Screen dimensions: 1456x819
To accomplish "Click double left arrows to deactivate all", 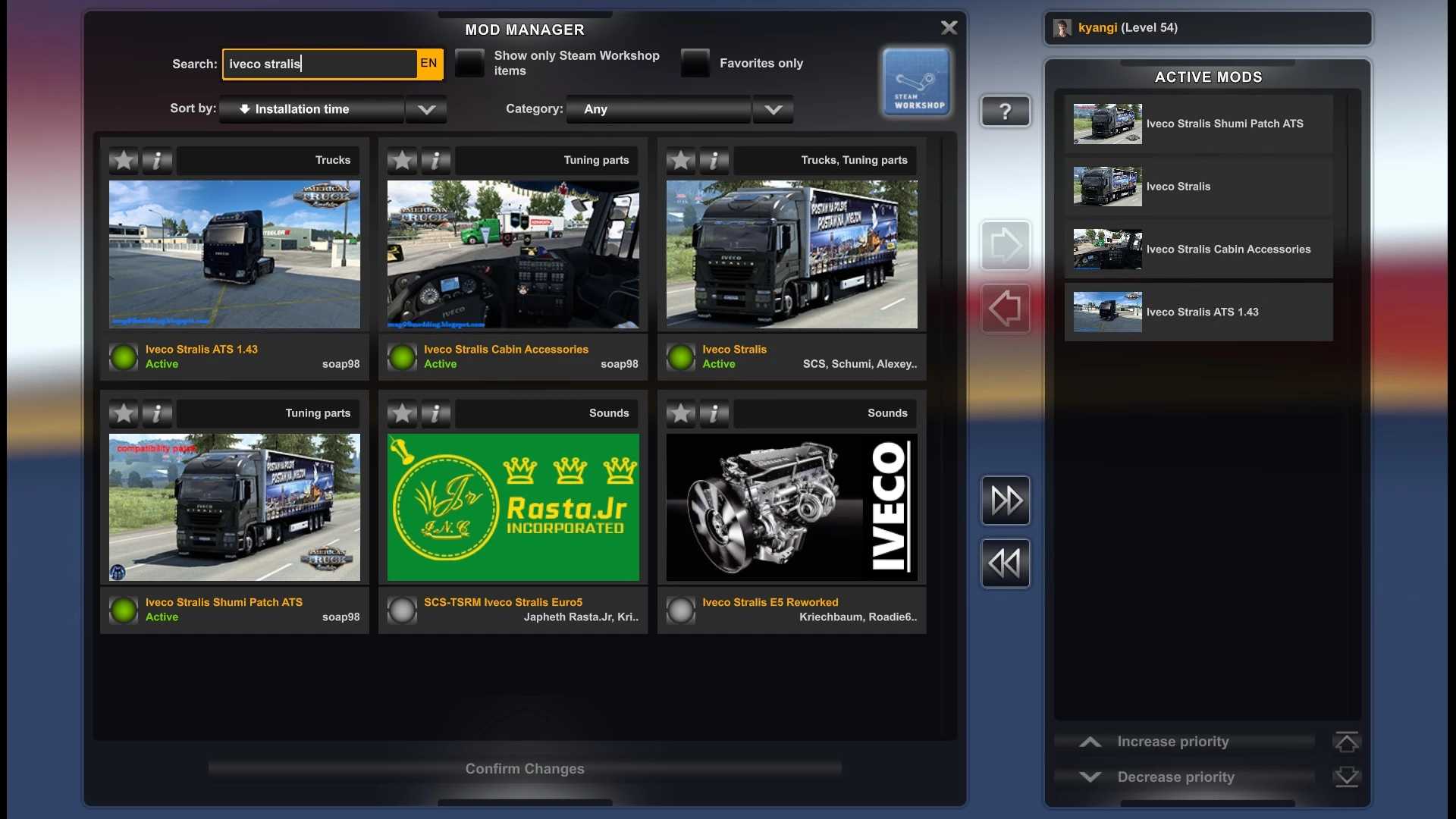I will coord(1005,563).
